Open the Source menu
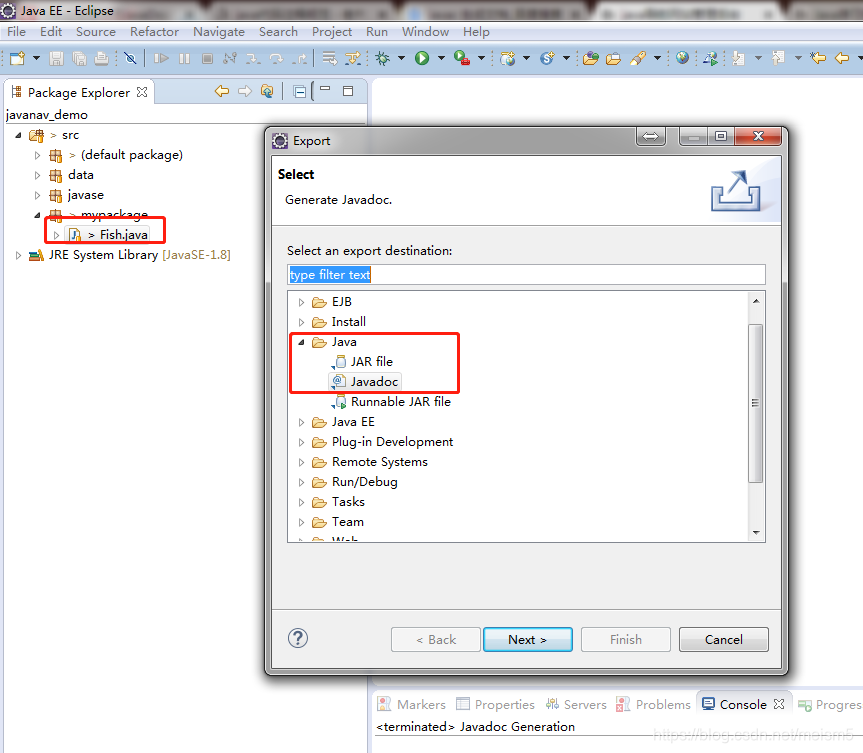Image resolution: width=863 pixels, height=753 pixels. coord(96,32)
